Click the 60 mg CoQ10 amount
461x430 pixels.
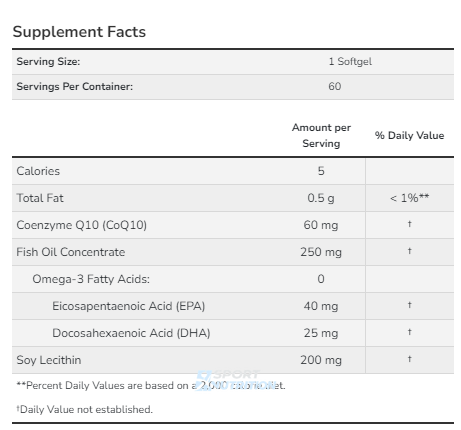321,225
